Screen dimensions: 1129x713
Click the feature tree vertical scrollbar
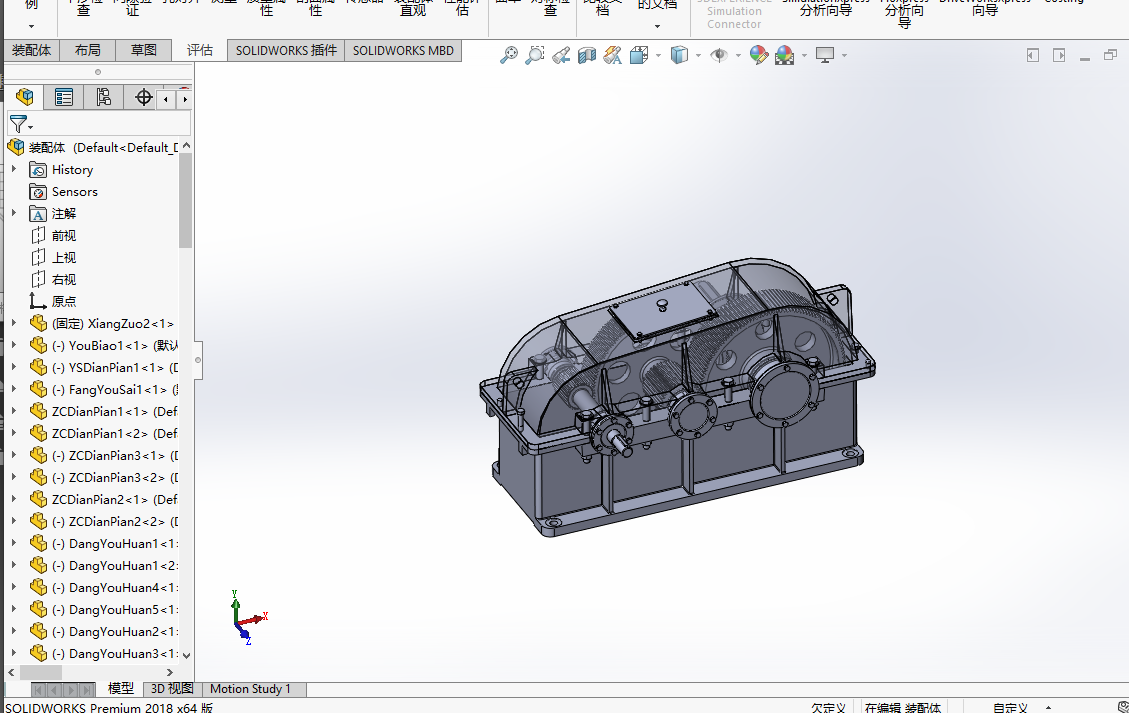click(x=186, y=201)
